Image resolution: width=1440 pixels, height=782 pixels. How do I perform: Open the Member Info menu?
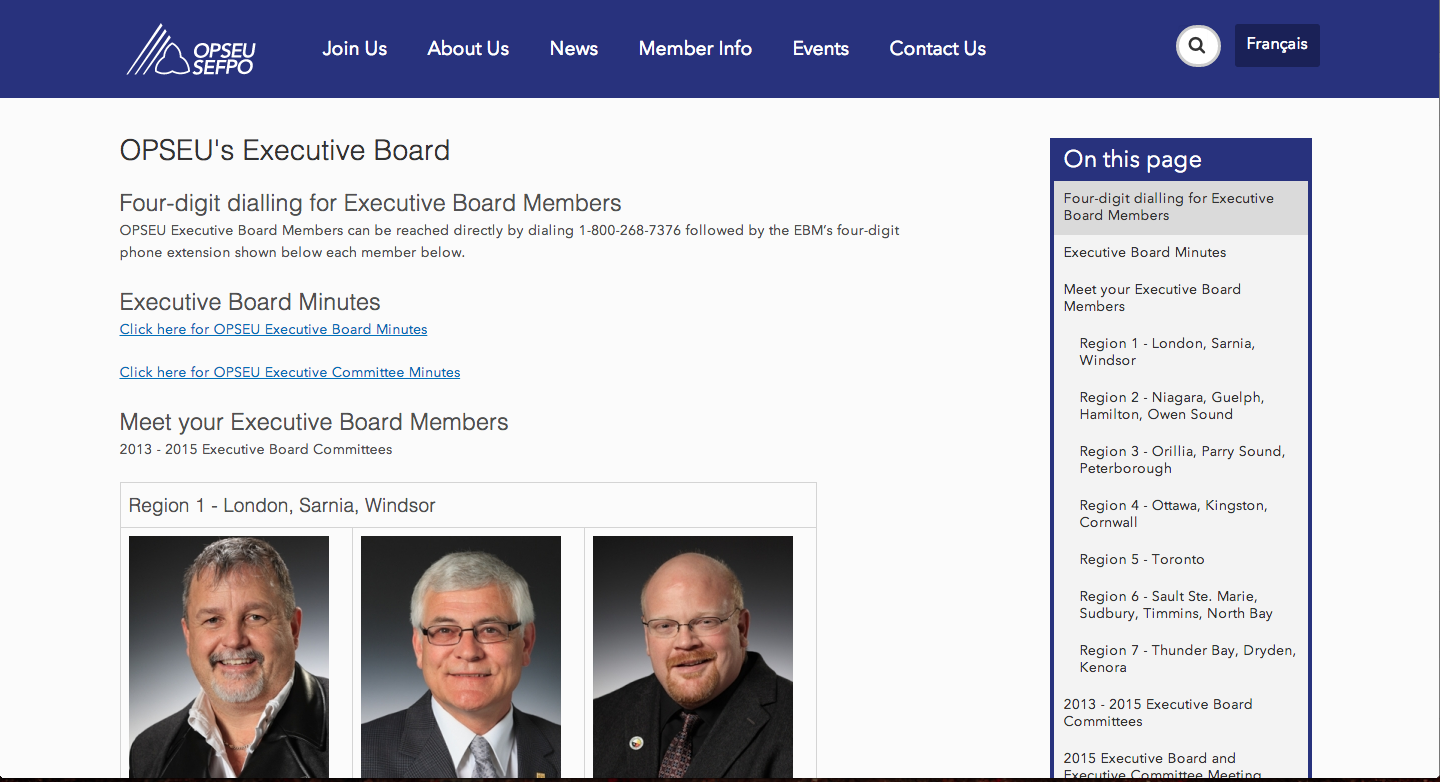tap(695, 48)
